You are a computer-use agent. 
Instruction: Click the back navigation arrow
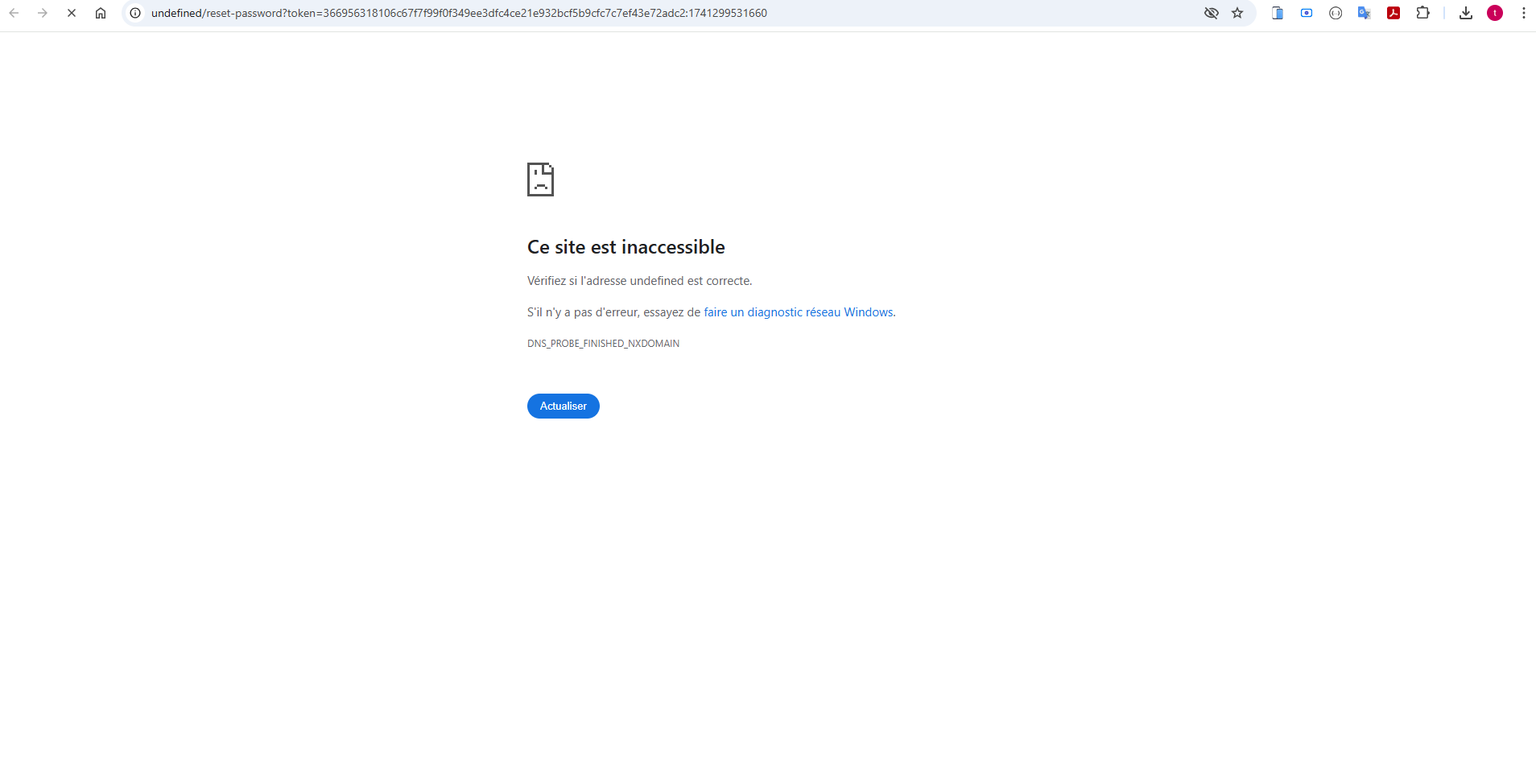14,13
